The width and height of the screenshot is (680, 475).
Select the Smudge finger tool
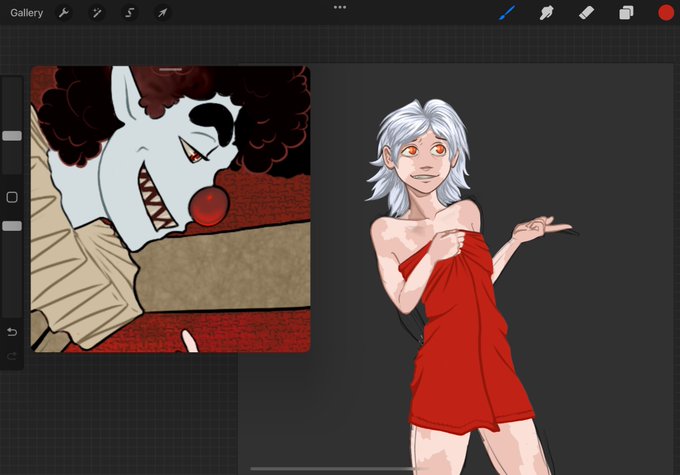(x=546, y=13)
